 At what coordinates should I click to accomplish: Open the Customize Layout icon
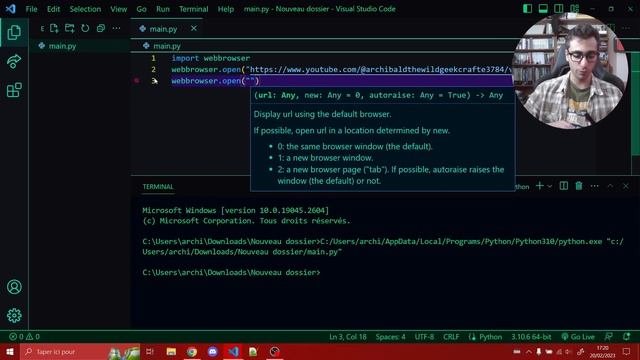575,9
